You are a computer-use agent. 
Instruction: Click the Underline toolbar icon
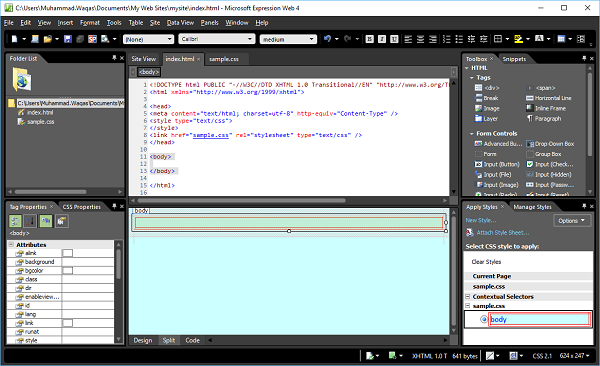(394, 39)
